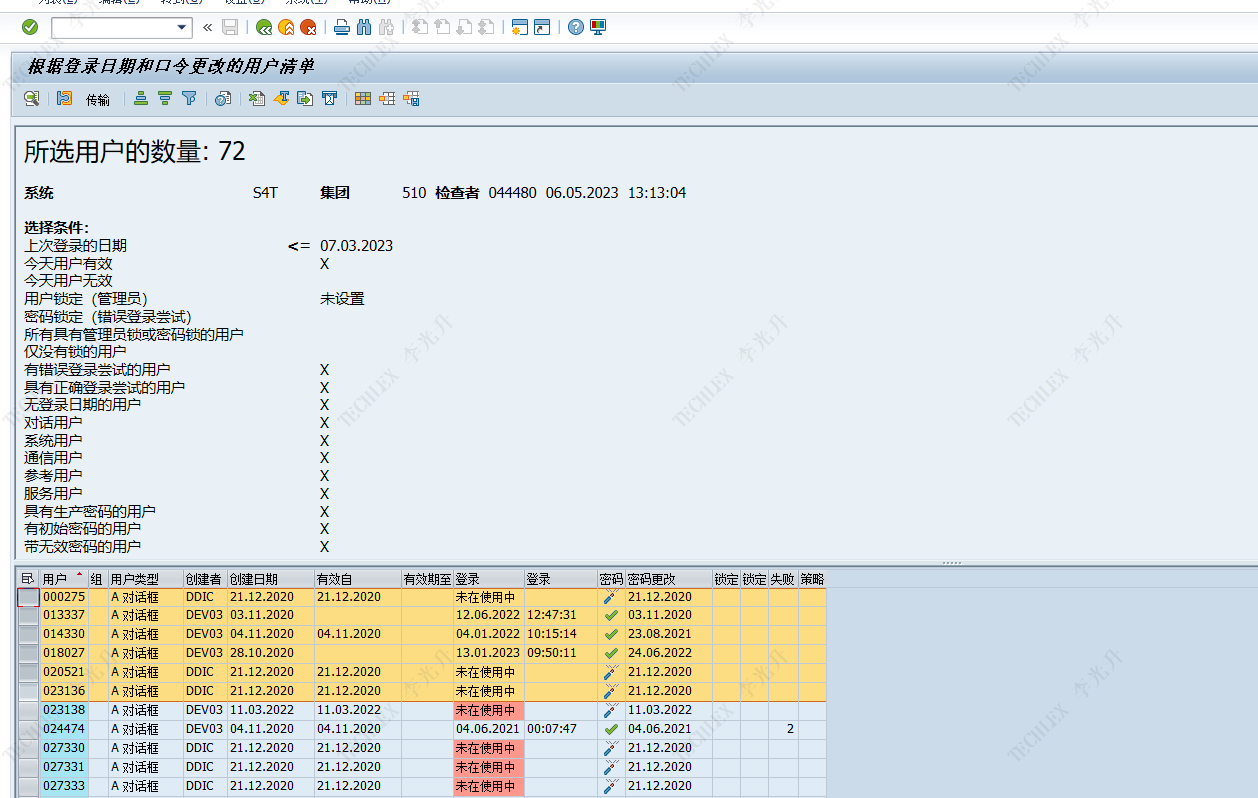Click the blue Help question mark icon

(x=576, y=27)
